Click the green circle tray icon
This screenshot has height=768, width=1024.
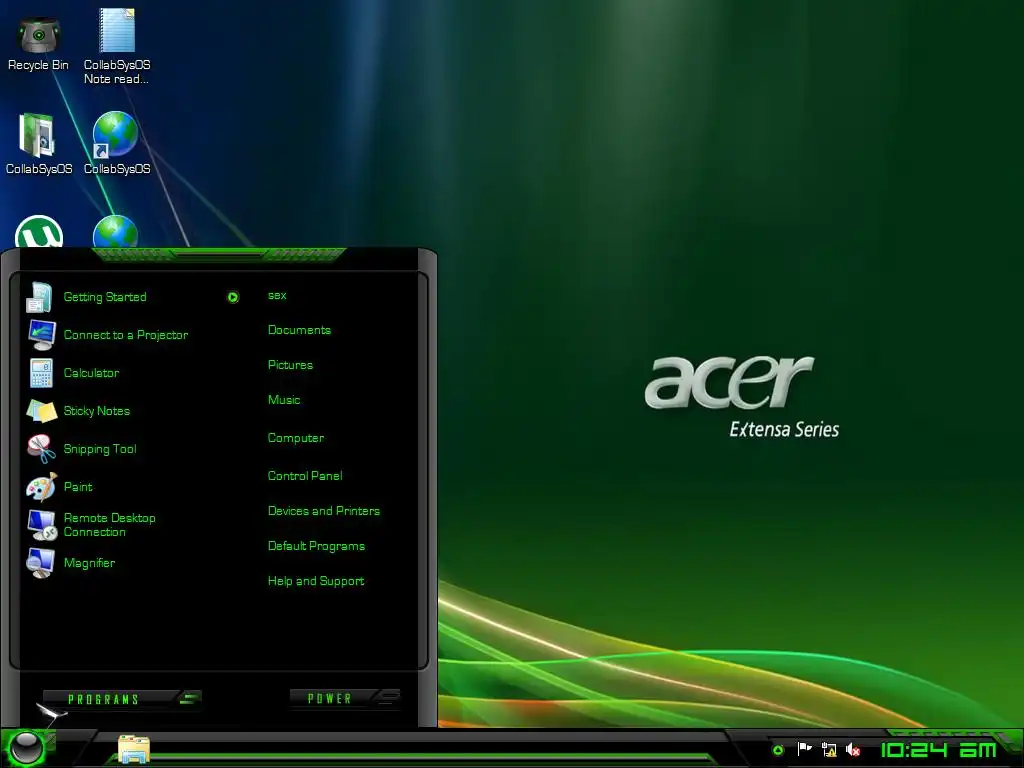(x=778, y=750)
